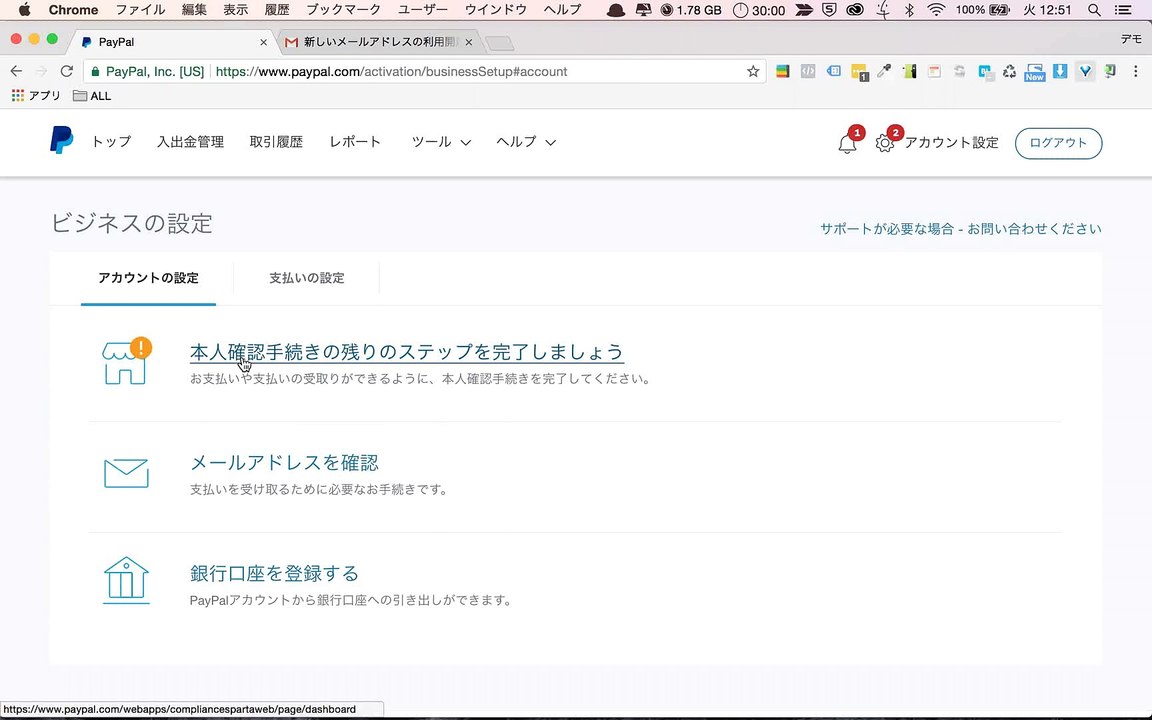Viewport: 1152px width, 720px height.
Task: Go to トップ in PayPal navigation
Action: [x=111, y=142]
